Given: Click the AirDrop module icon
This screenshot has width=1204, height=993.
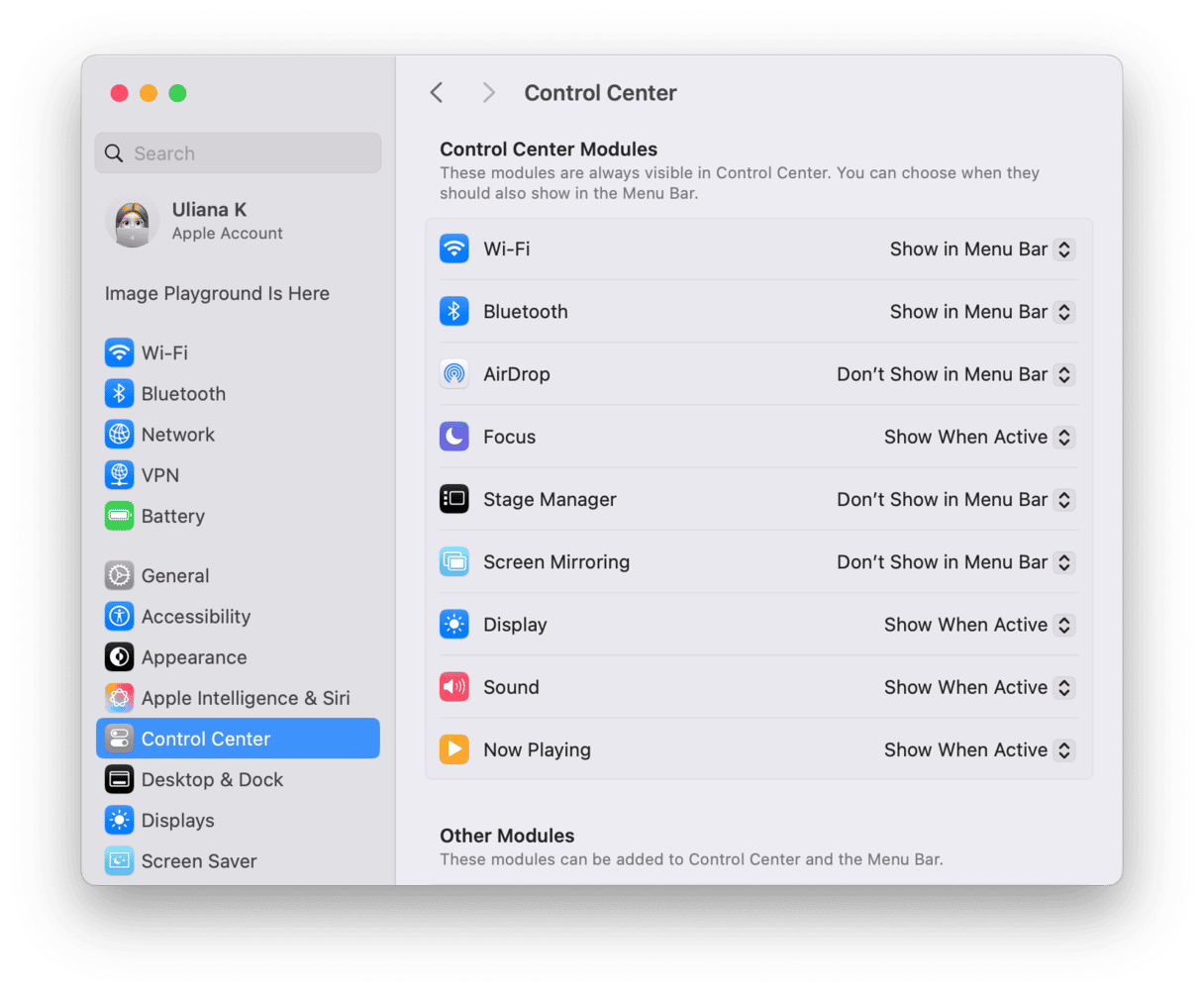Looking at the screenshot, I should coord(453,374).
